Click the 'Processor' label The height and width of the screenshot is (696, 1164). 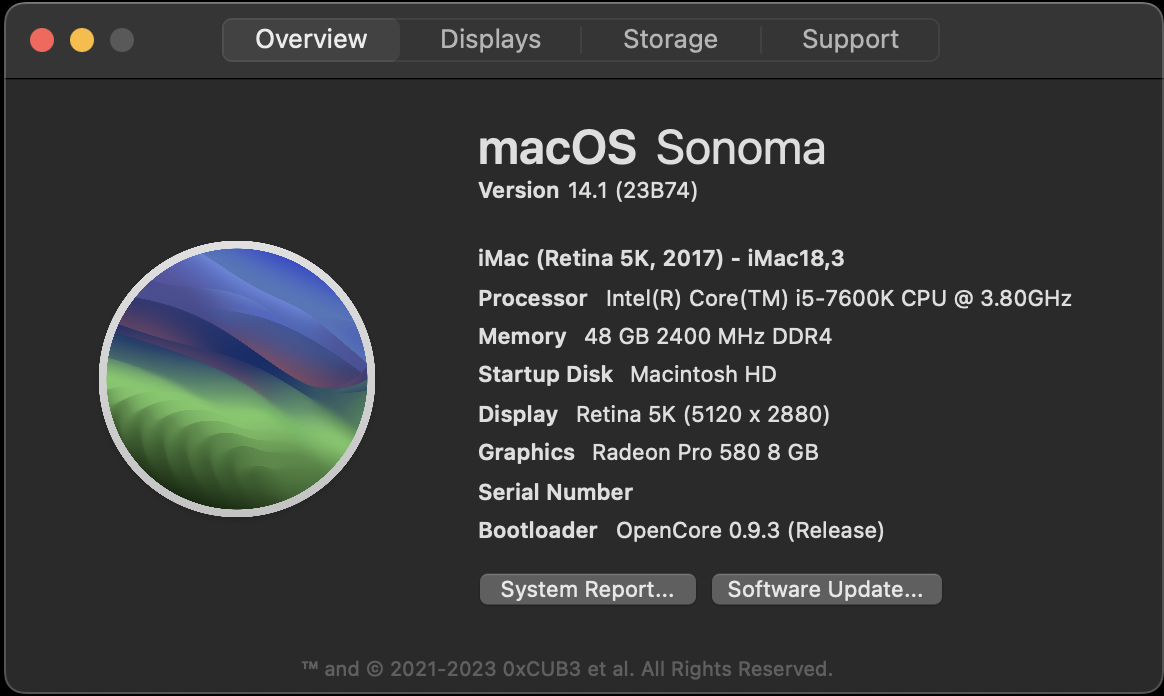(x=532, y=298)
